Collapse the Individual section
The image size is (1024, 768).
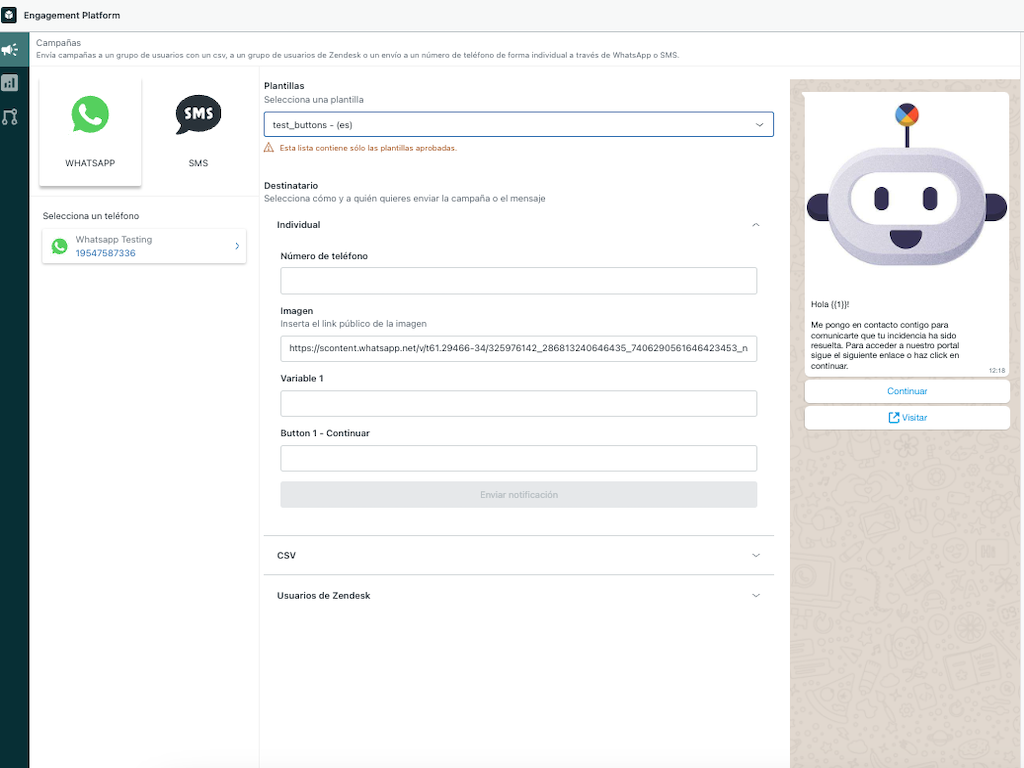click(756, 225)
